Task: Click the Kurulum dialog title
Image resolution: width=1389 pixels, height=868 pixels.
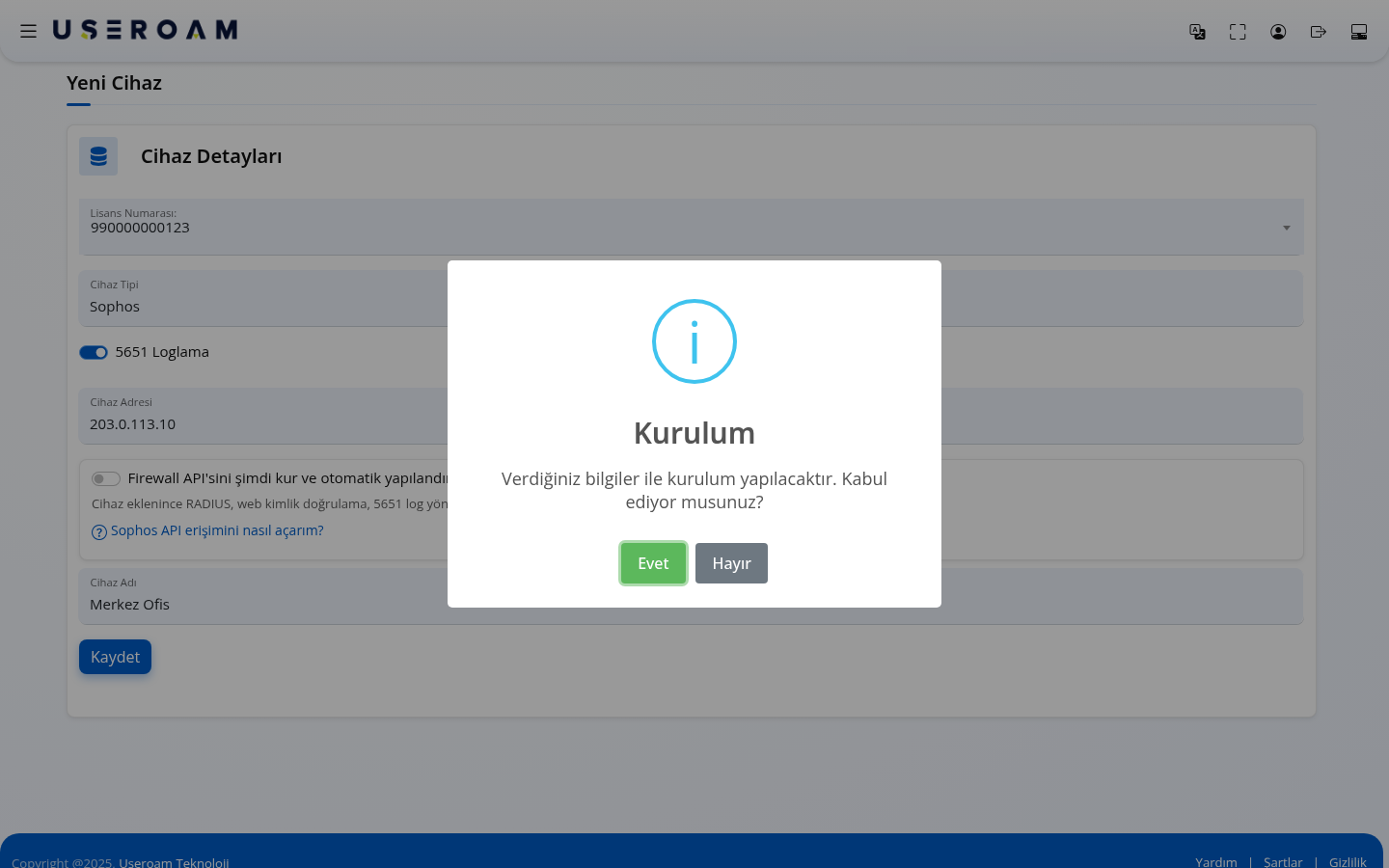Action: [x=694, y=433]
